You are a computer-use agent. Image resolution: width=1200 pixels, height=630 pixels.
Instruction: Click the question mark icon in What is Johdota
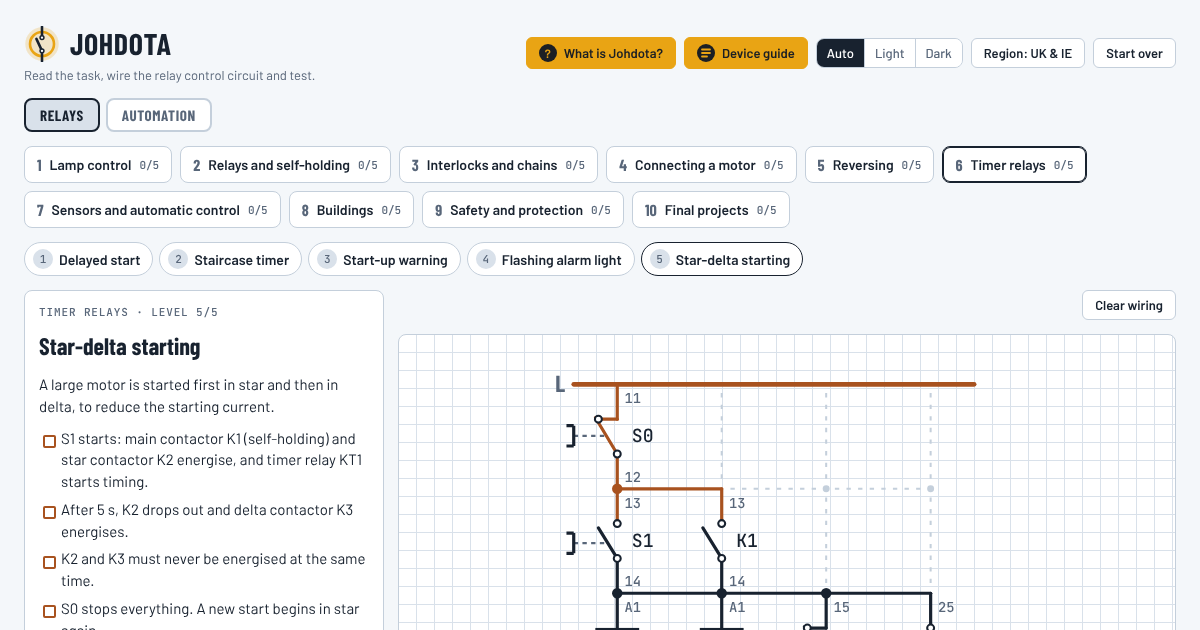(547, 53)
